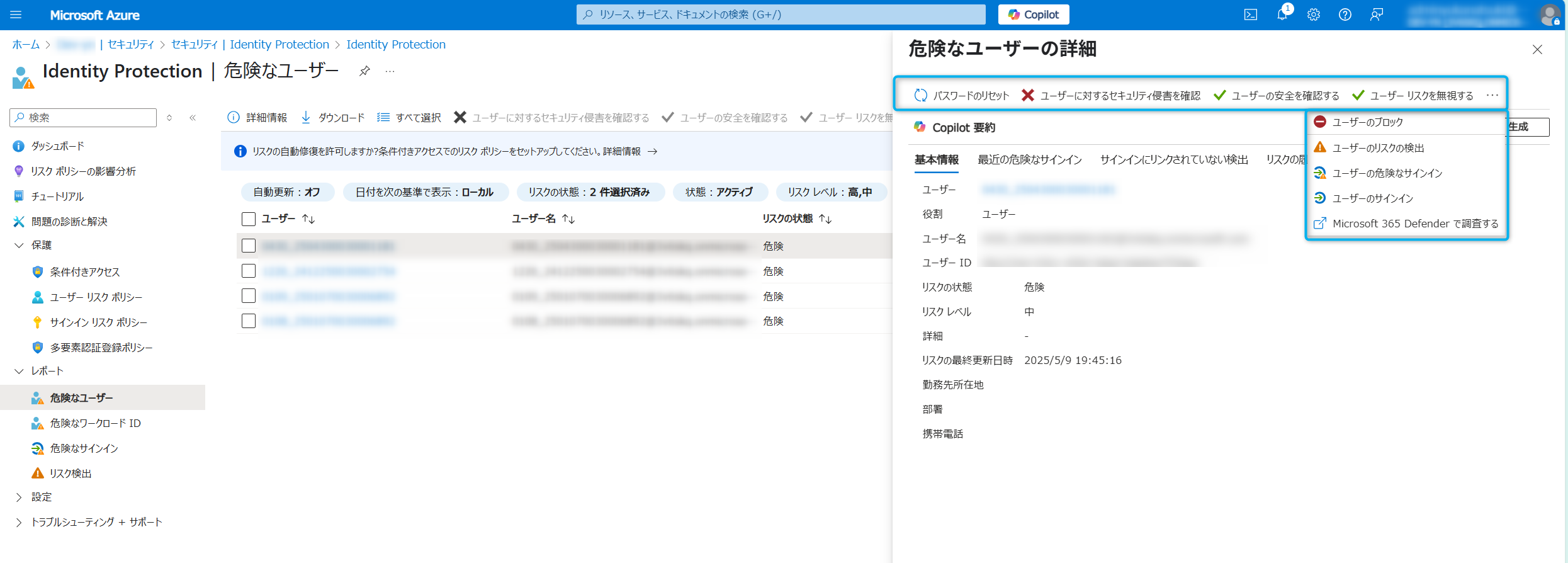Viewport: 1568px width, 563px height.
Task: Click the セキュリティ breadcrumb link
Action: coord(131,45)
